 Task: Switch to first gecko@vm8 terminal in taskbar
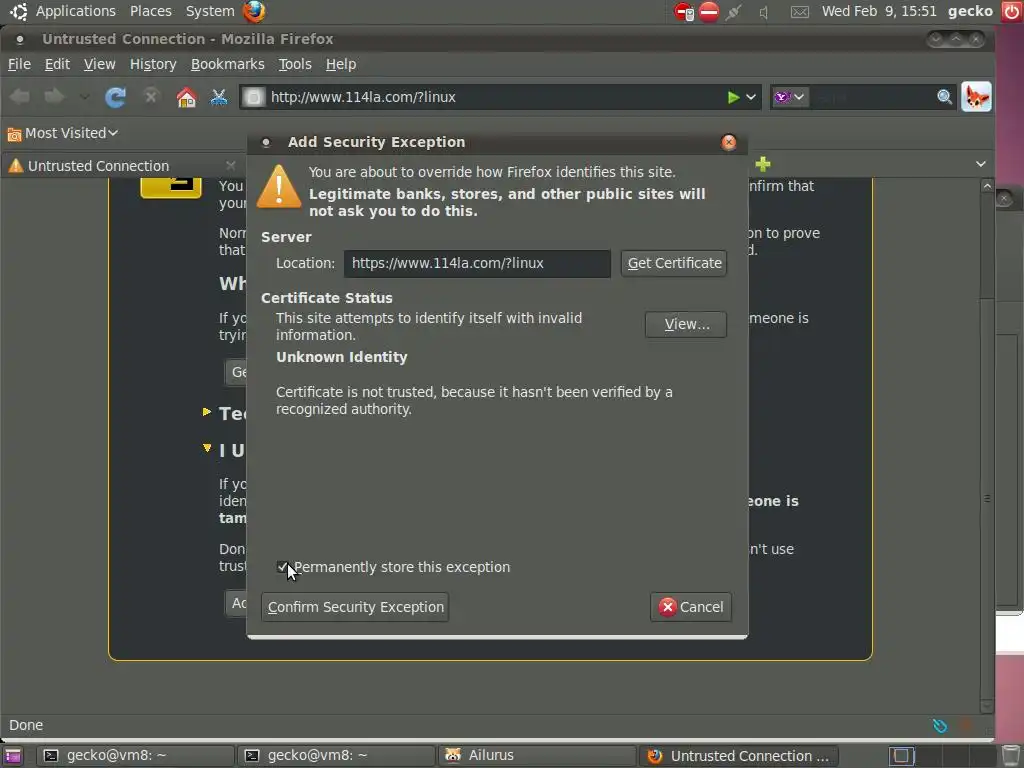pos(135,756)
